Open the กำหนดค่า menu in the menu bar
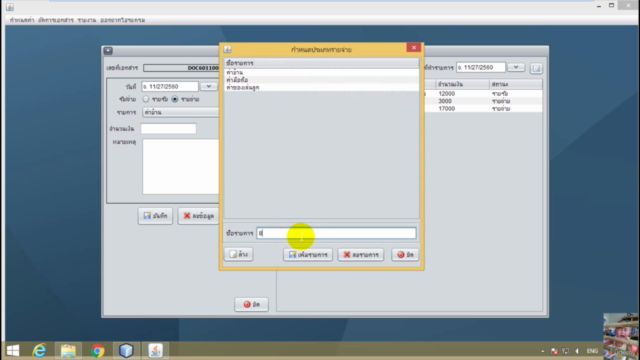The image size is (640, 360). pos(22,20)
